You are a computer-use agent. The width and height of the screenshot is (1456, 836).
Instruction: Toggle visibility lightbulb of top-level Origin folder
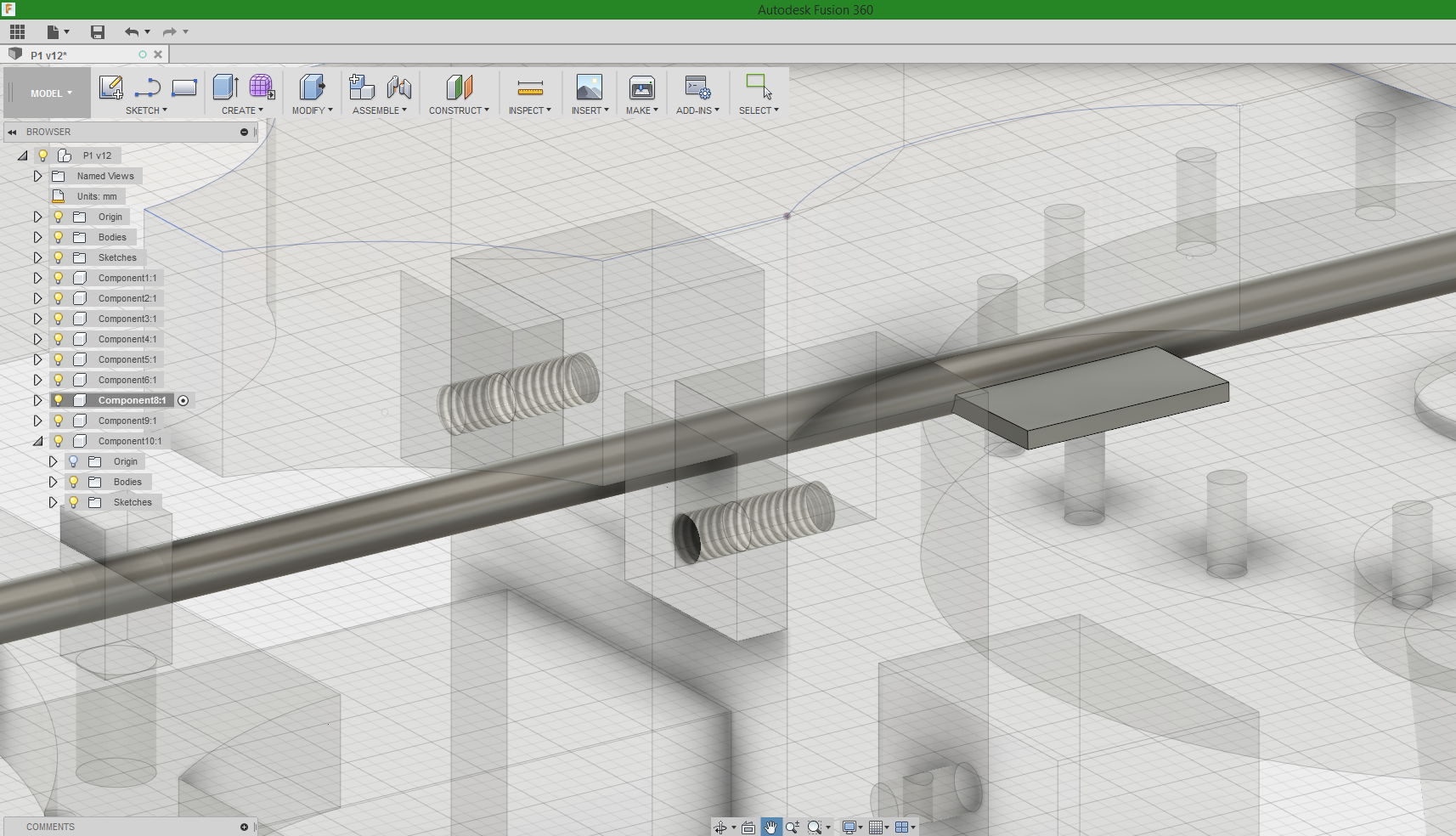coord(58,217)
